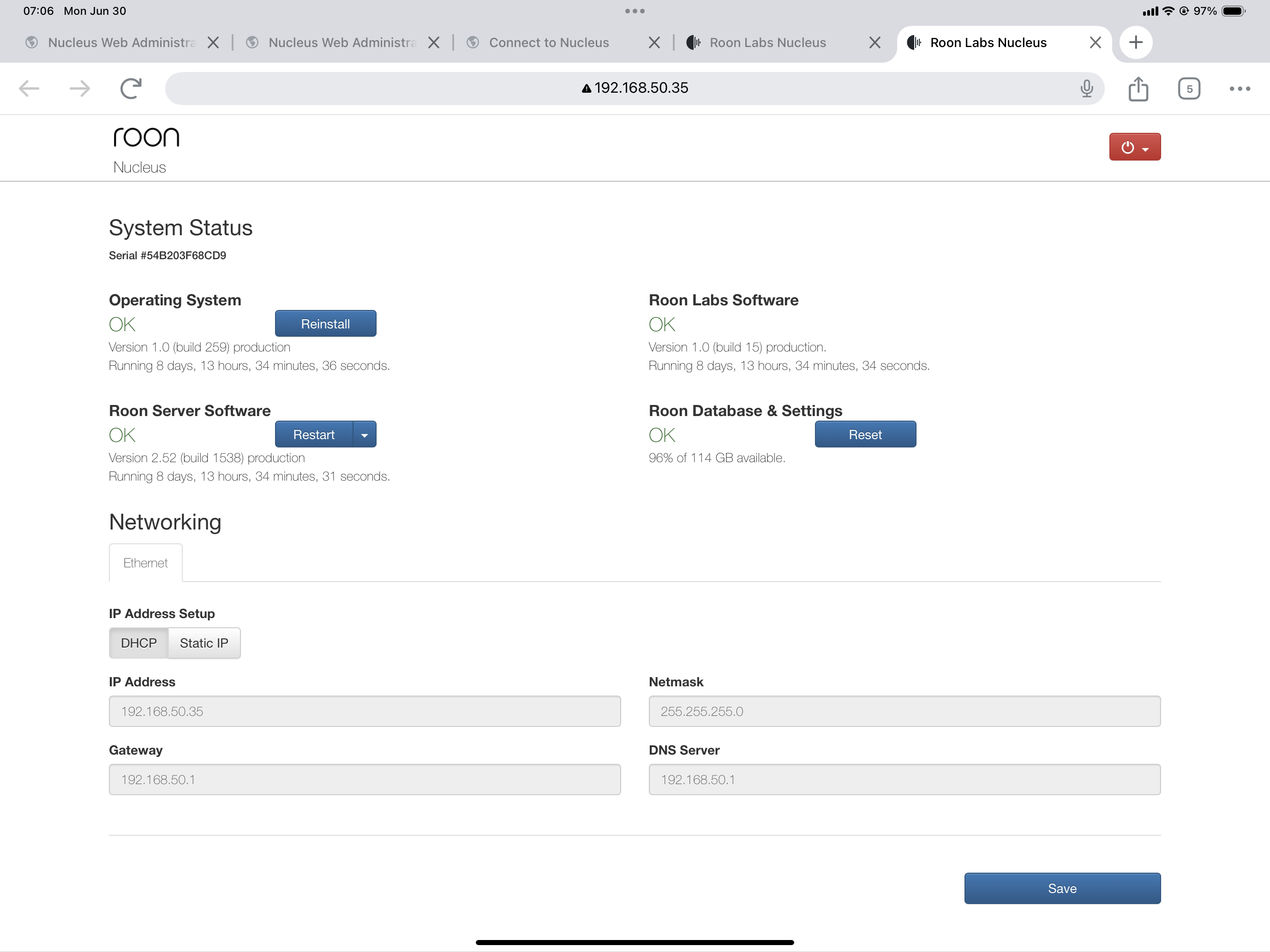
Task: Switch to Static IP mode
Action: [204, 643]
